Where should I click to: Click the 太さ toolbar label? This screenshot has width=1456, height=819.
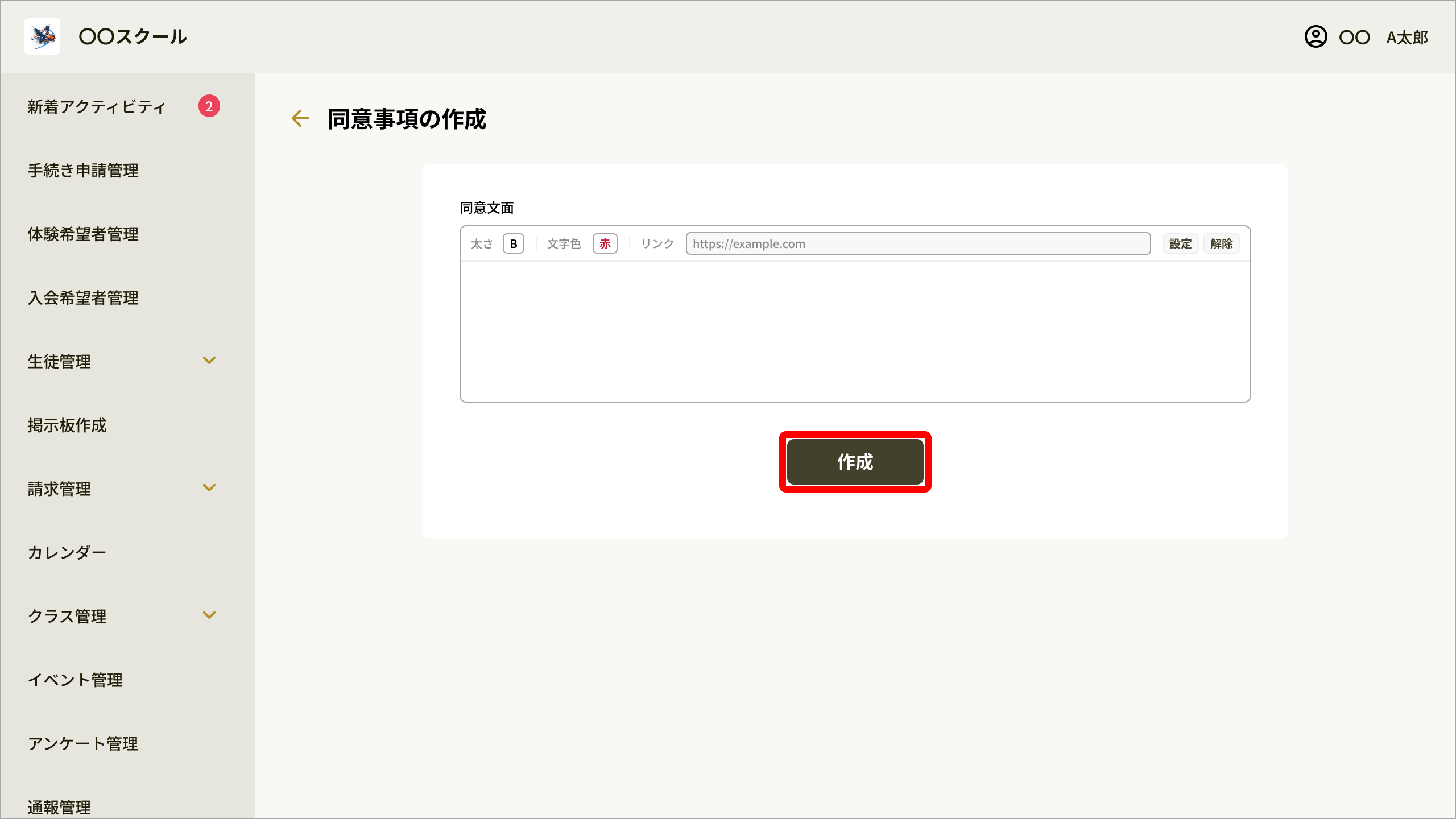pos(482,244)
